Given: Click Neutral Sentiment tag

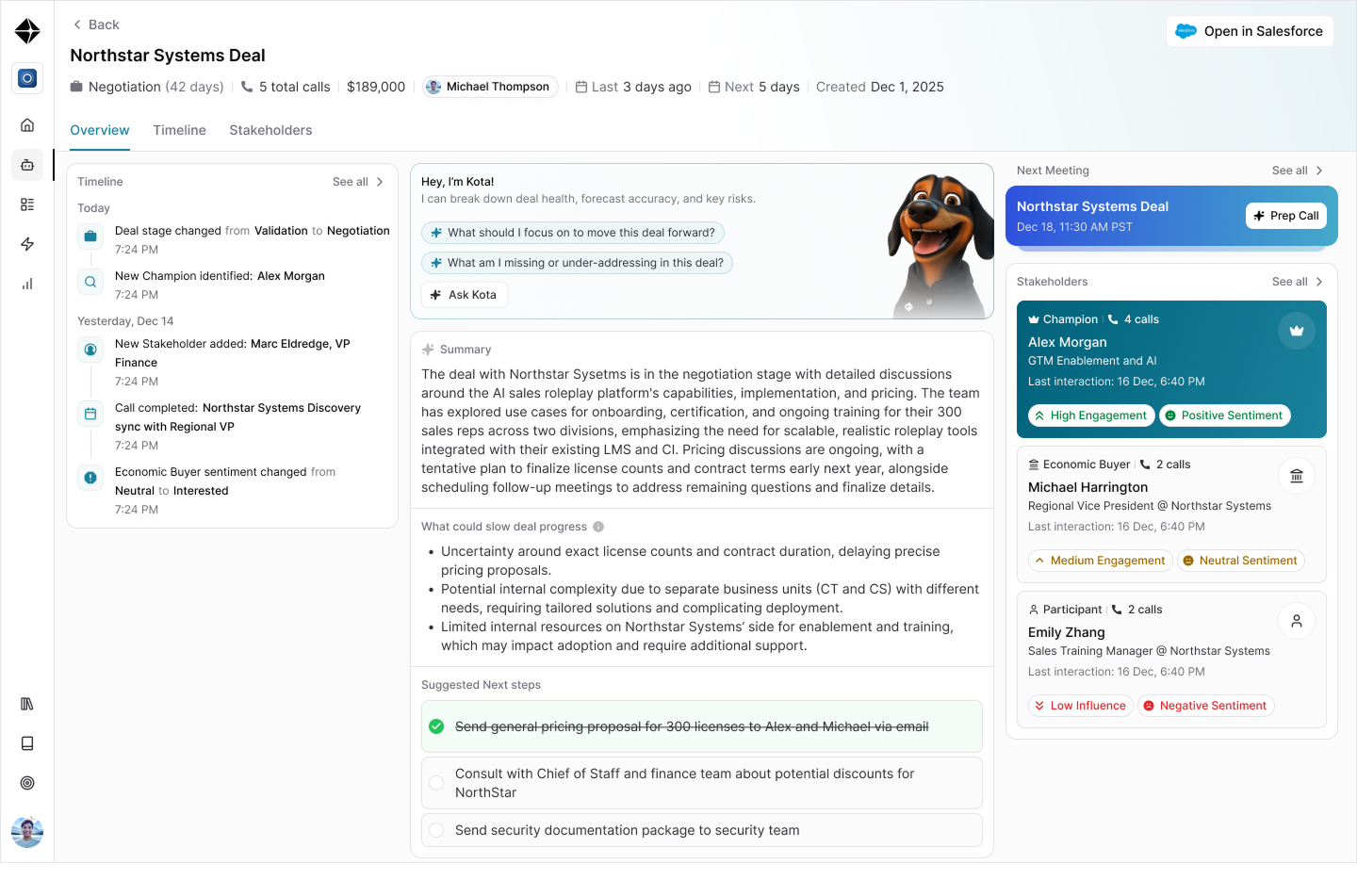Looking at the screenshot, I should click(x=1241, y=561).
